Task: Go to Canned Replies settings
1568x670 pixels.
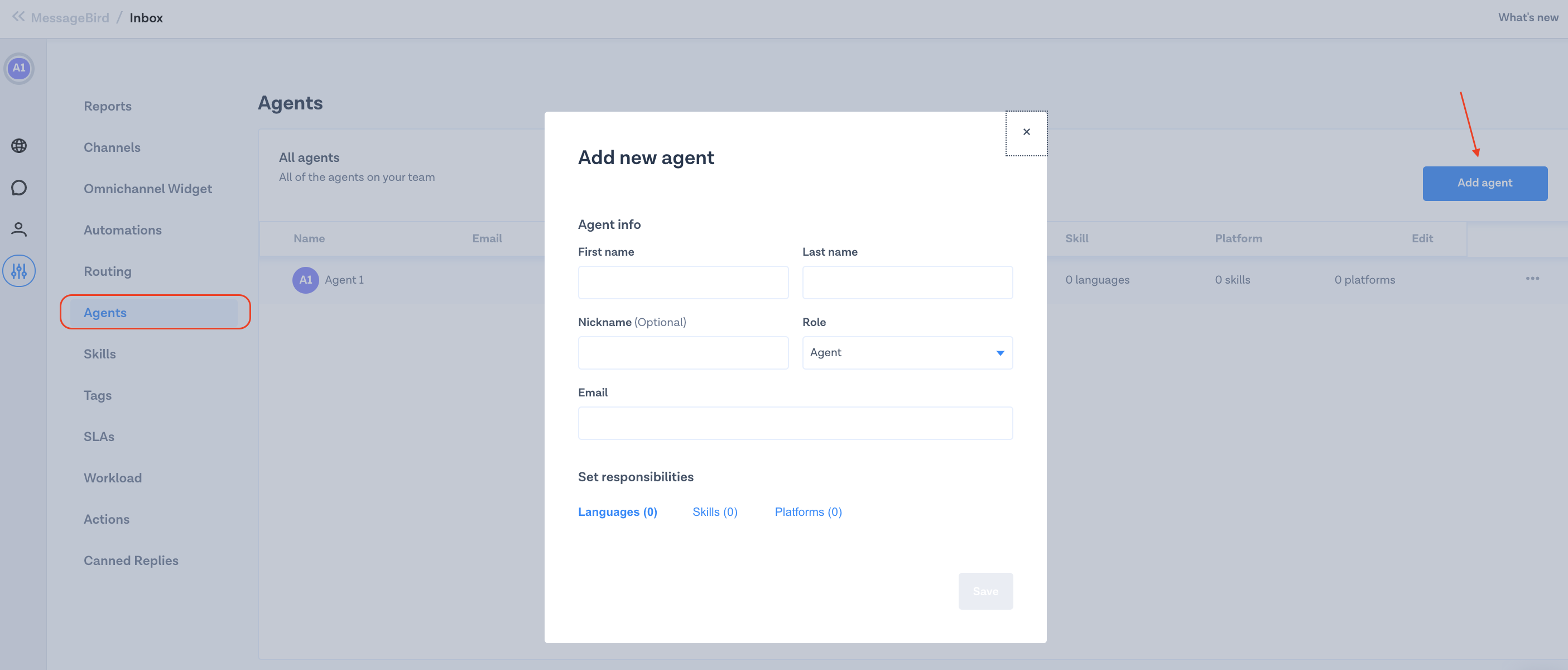Action: tap(131, 561)
